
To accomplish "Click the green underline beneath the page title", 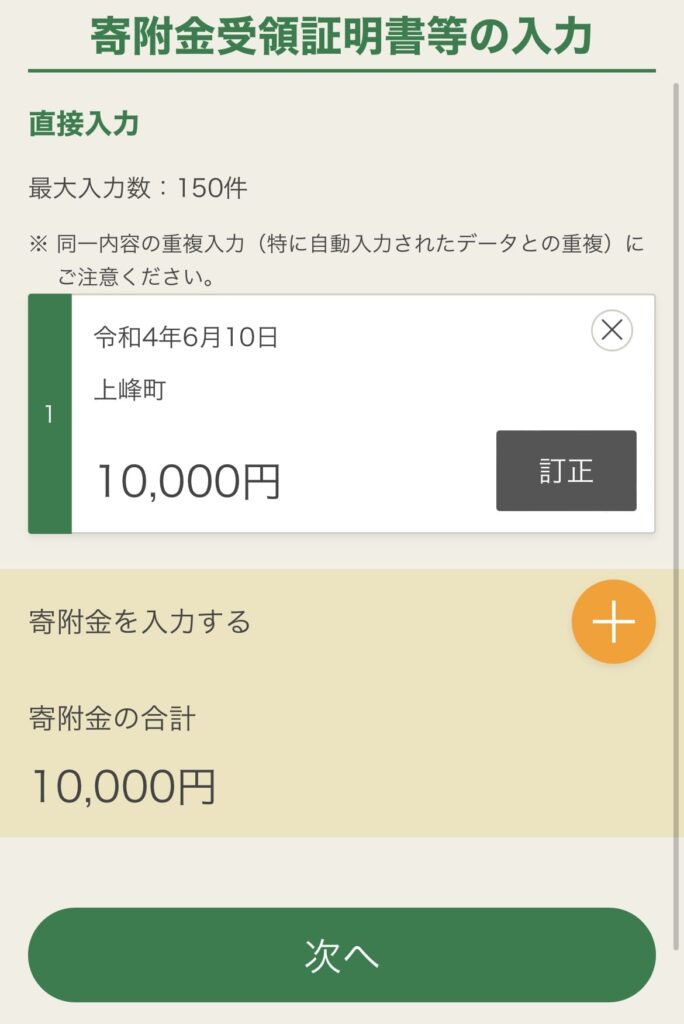I will pos(341,71).
